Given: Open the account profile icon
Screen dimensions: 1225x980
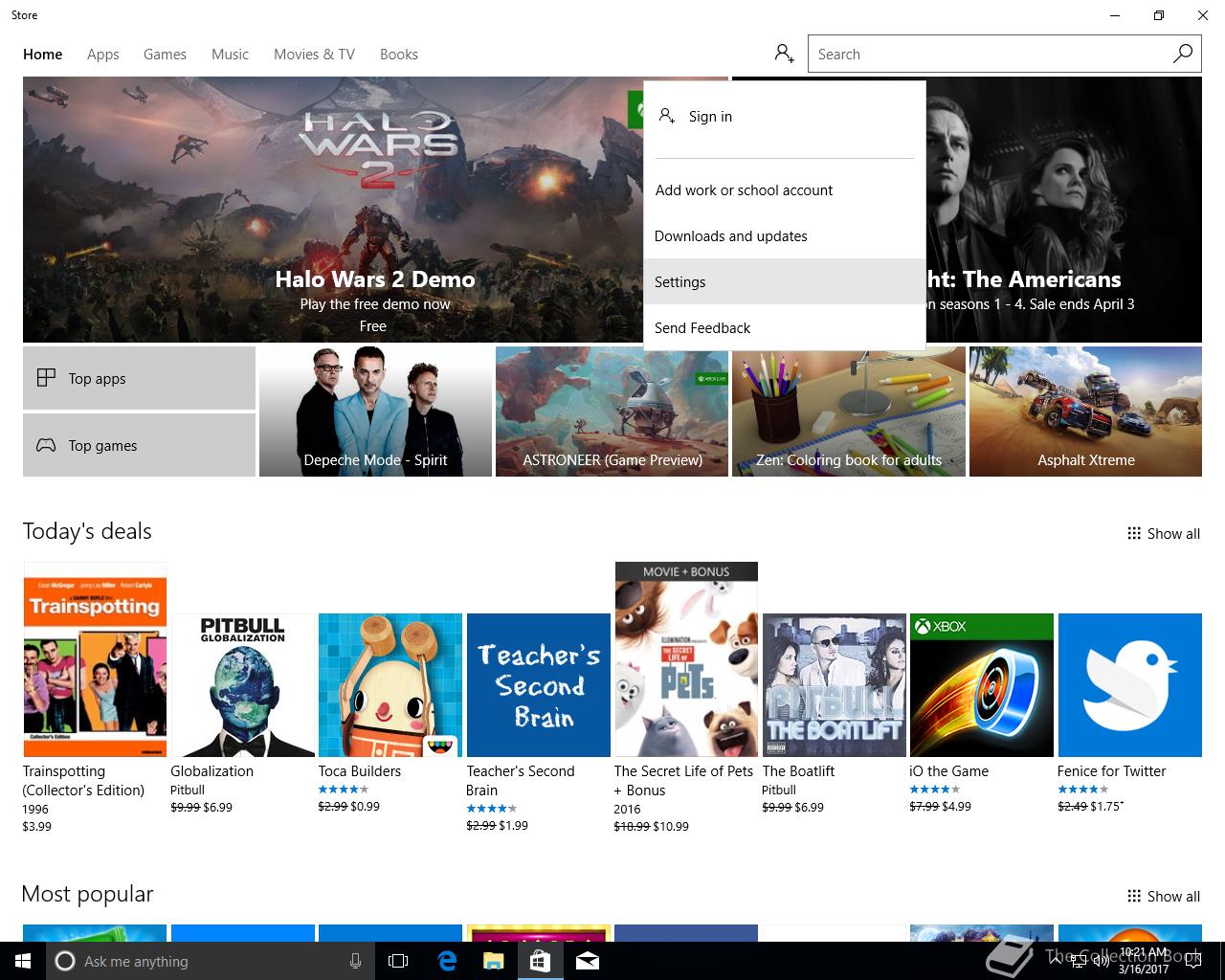Looking at the screenshot, I should click(785, 54).
